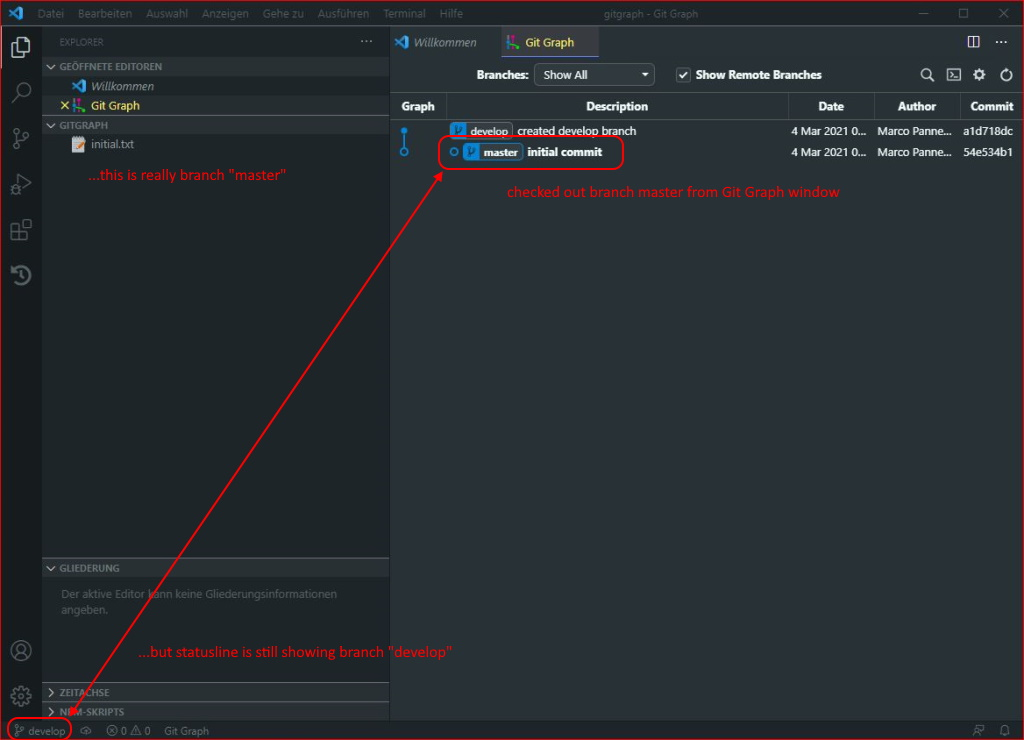Open repository settings in Git Graph toolbar
Image resolution: width=1024 pixels, height=740 pixels.
pyautogui.click(x=979, y=74)
